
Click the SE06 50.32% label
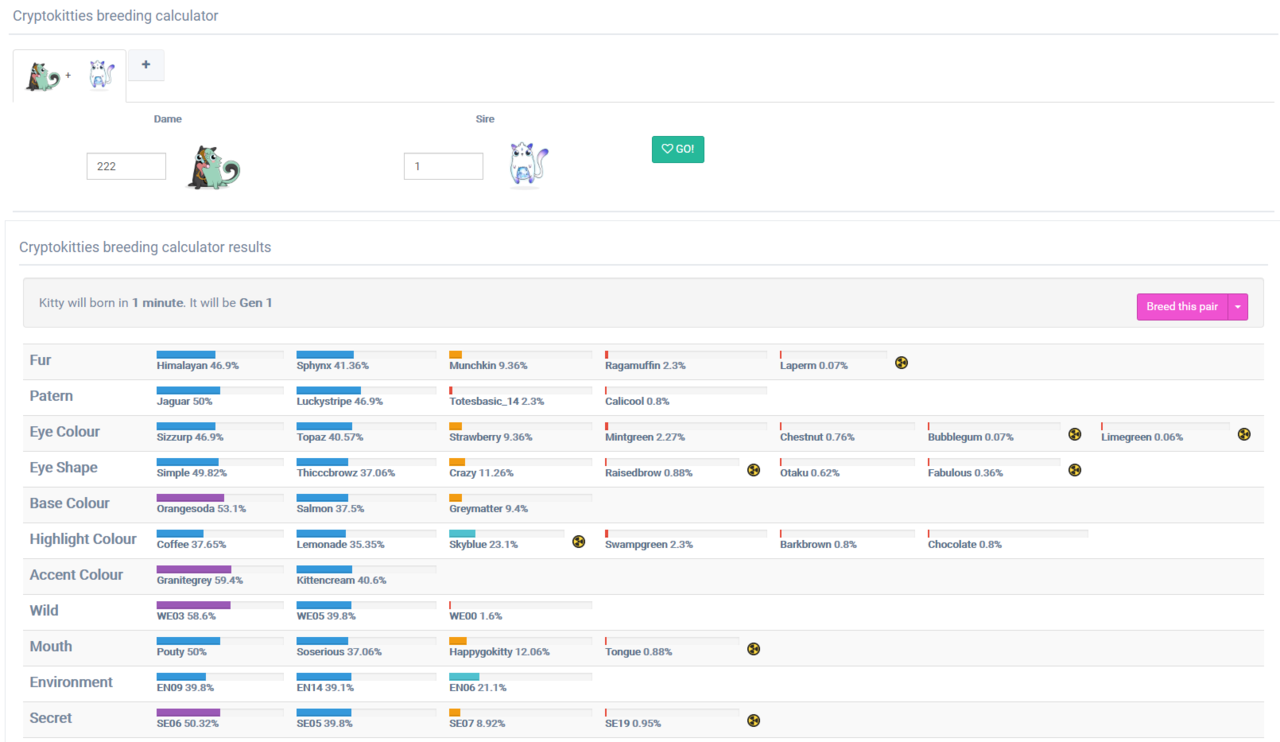(x=188, y=723)
